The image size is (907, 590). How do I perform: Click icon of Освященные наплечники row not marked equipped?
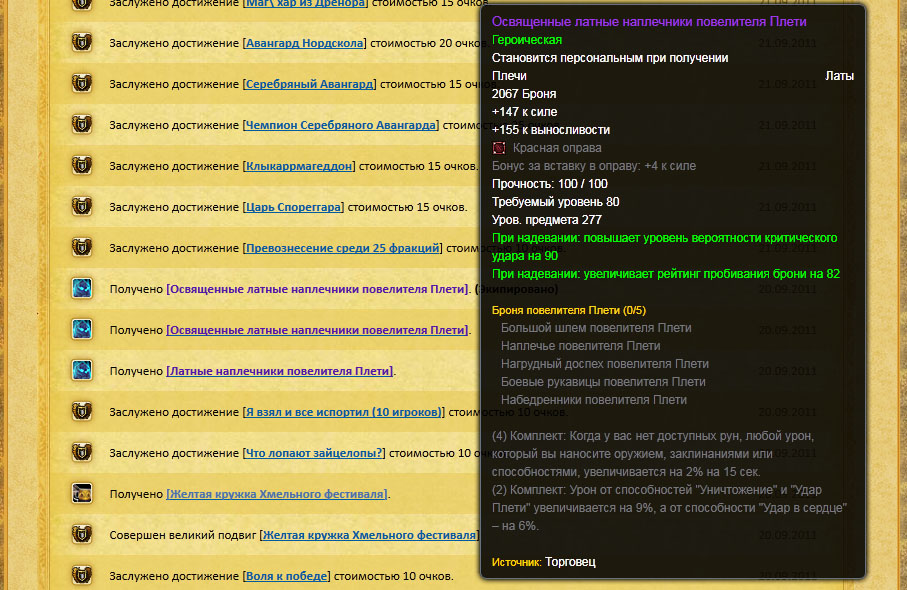tap(82, 330)
